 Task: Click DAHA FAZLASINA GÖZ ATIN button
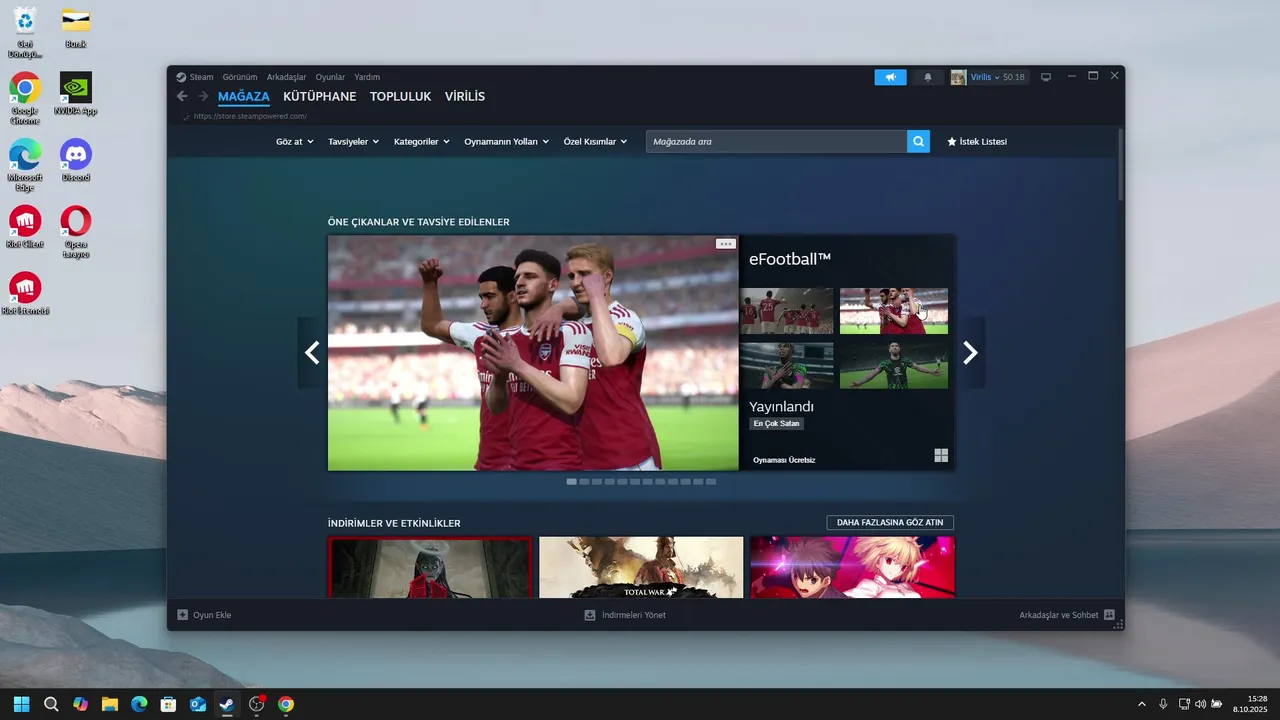coord(890,522)
